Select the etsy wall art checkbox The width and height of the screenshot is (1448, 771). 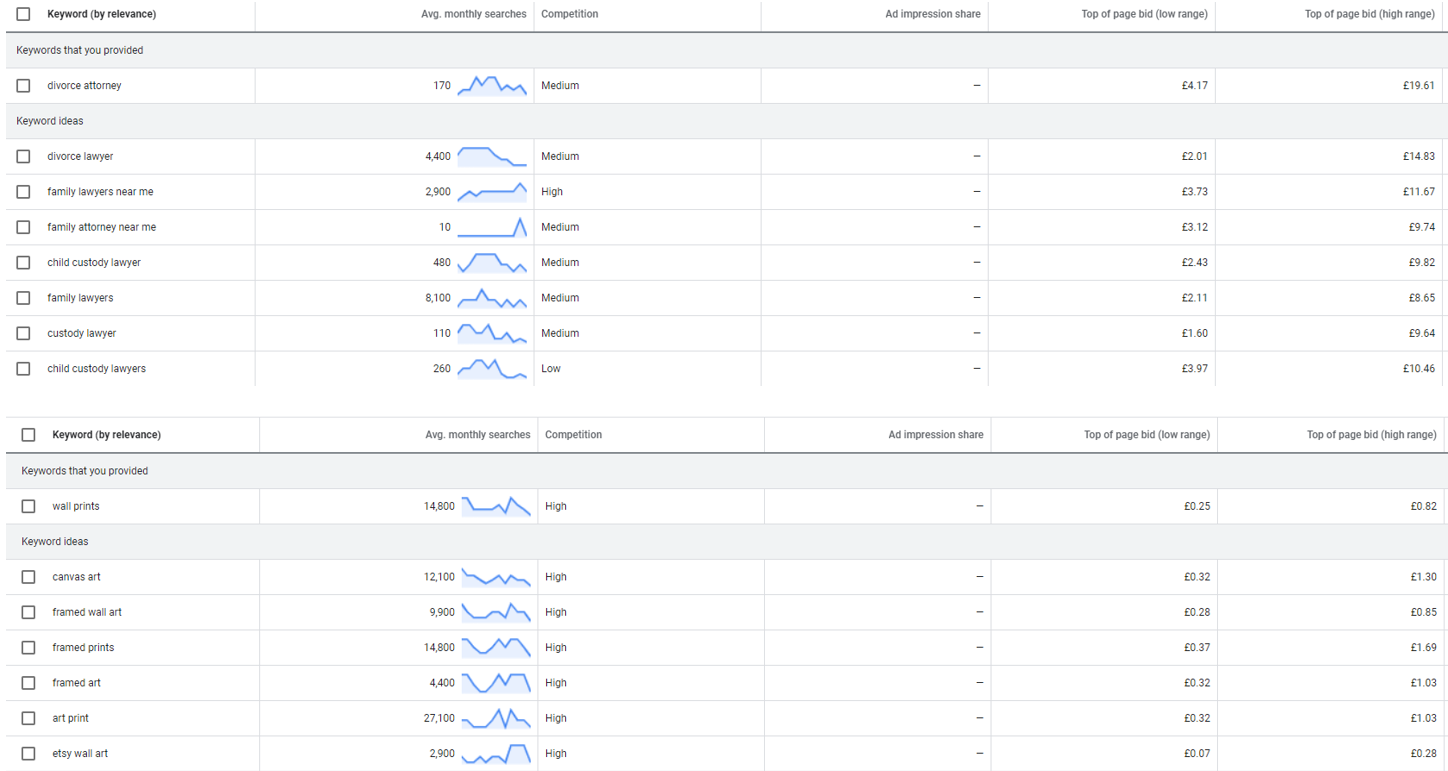[x=28, y=754]
